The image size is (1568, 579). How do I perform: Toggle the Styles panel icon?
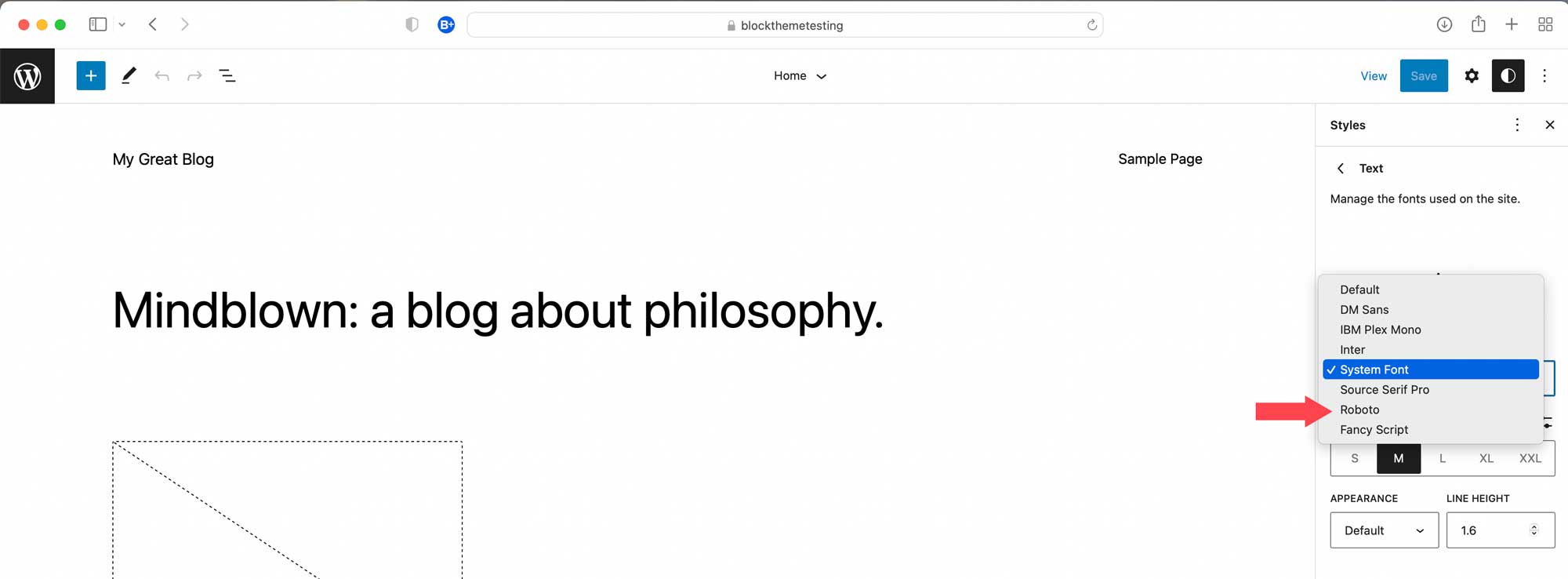(x=1508, y=75)
